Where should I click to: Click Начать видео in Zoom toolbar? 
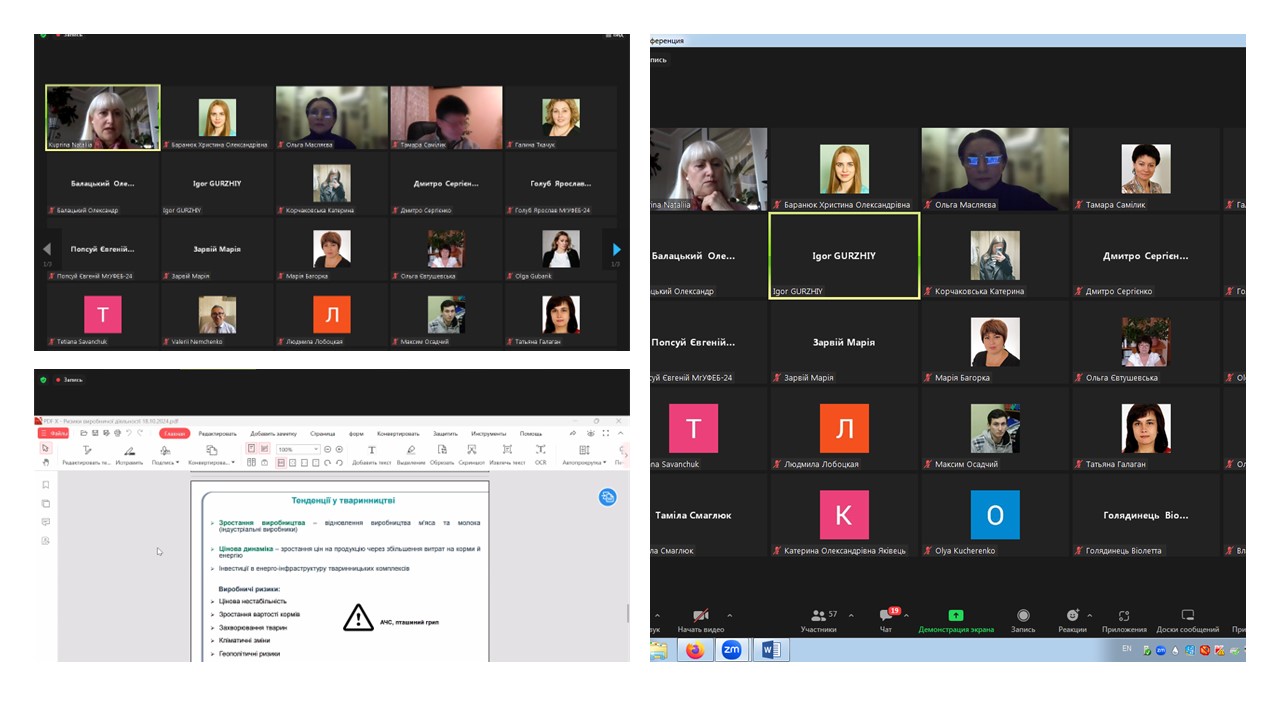click(x=701, y=620)
